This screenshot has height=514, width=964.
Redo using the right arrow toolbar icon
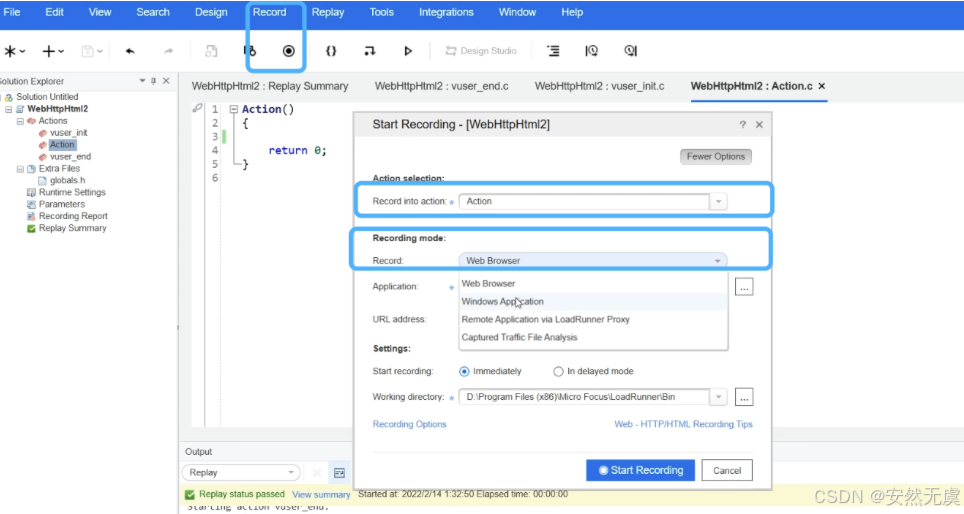[168, 51]
